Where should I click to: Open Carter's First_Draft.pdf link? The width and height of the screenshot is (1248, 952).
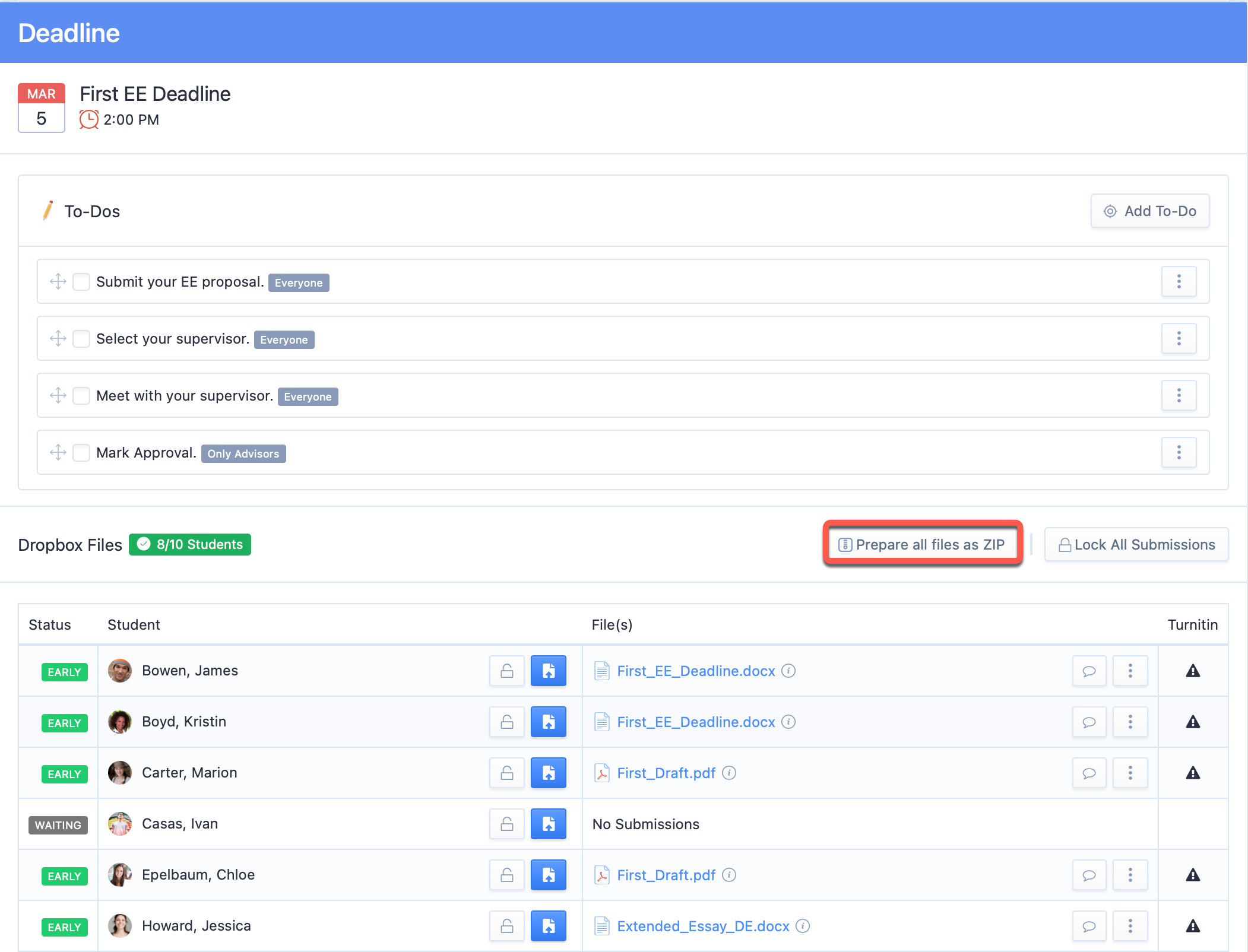point(666,773)
